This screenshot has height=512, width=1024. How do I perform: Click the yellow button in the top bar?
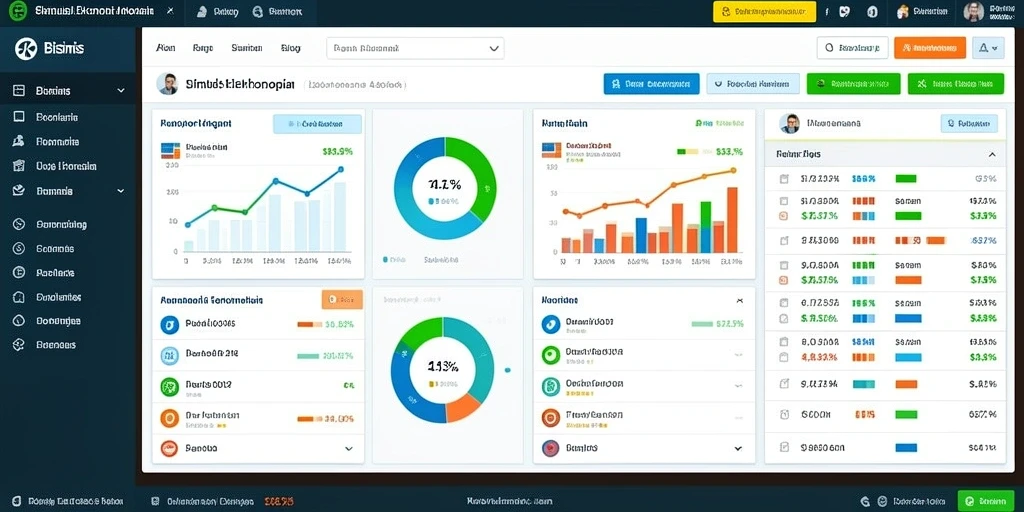765,11
